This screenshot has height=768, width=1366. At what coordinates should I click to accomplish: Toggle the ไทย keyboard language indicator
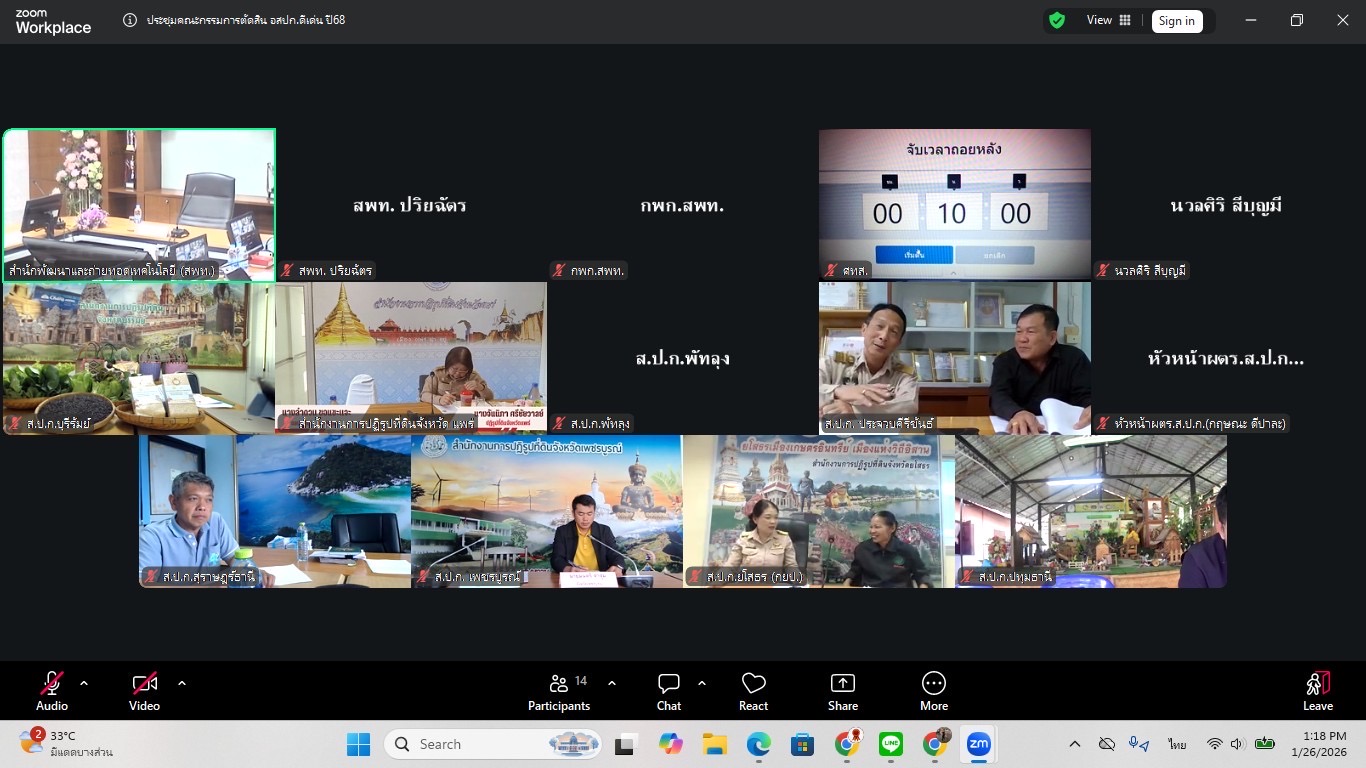pyautogui.click(x=1175, y=744)
